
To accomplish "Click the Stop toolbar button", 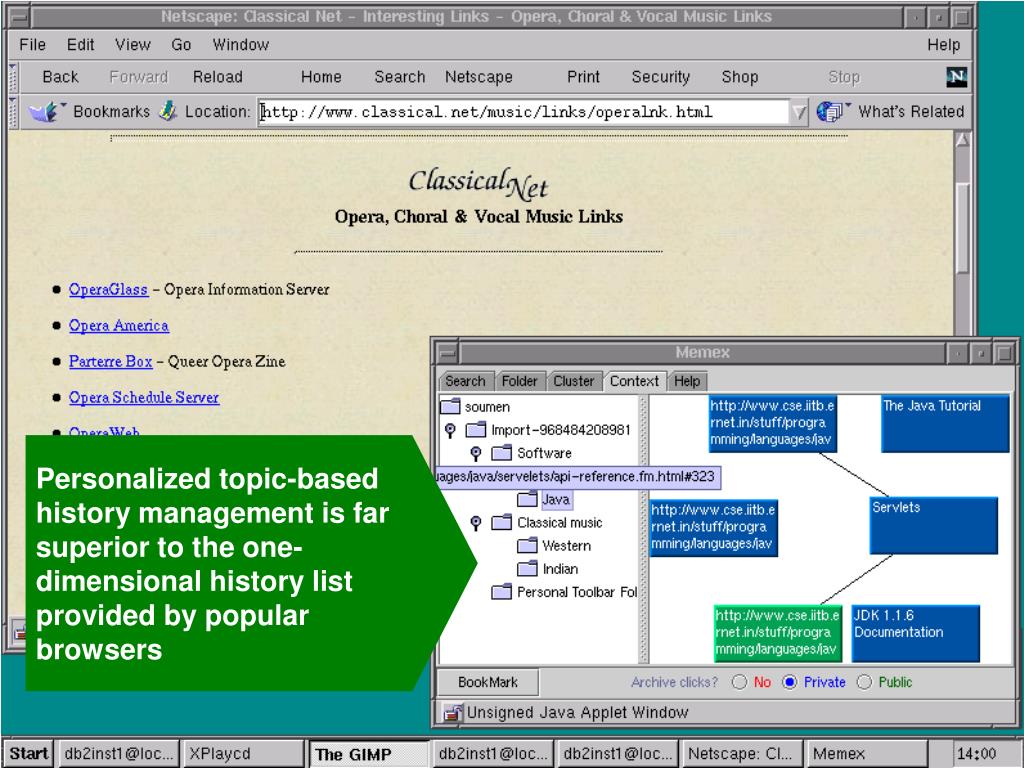I will tap(844, 77).
